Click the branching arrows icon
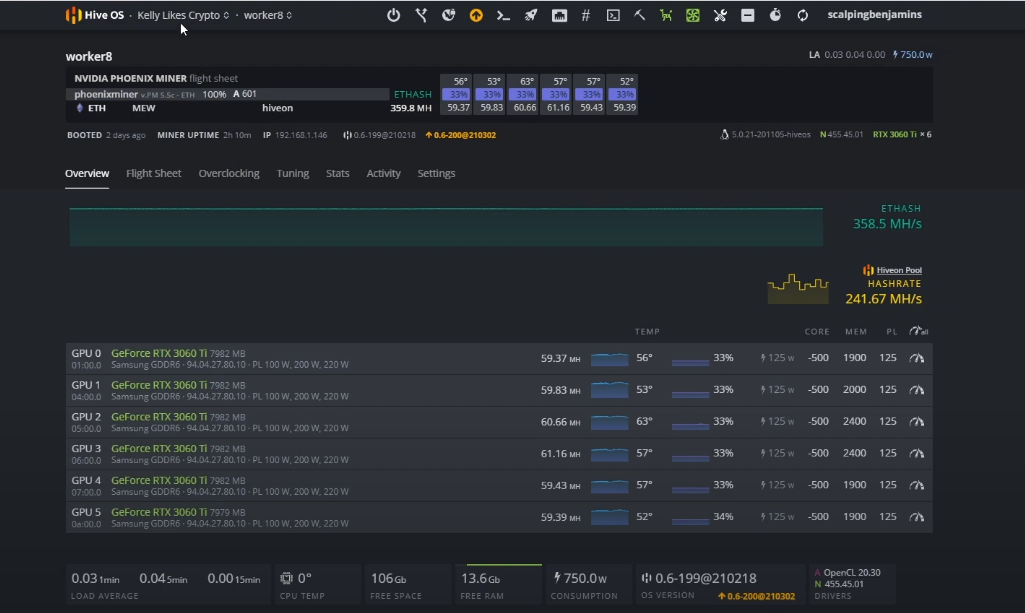Viewport: 1025px width, 613px height. click(422, 15)
